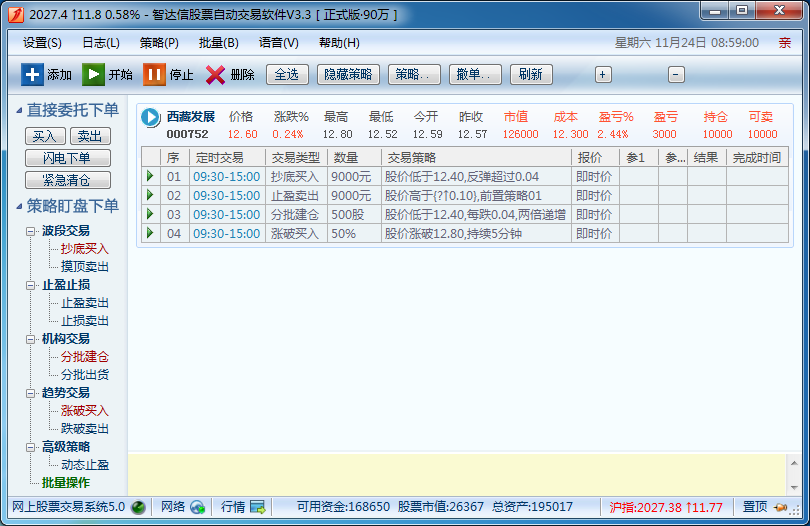The height and width of the screenshot is (526, 810).
Task: Open the 设置(S) menu
Action: [42, 43]
